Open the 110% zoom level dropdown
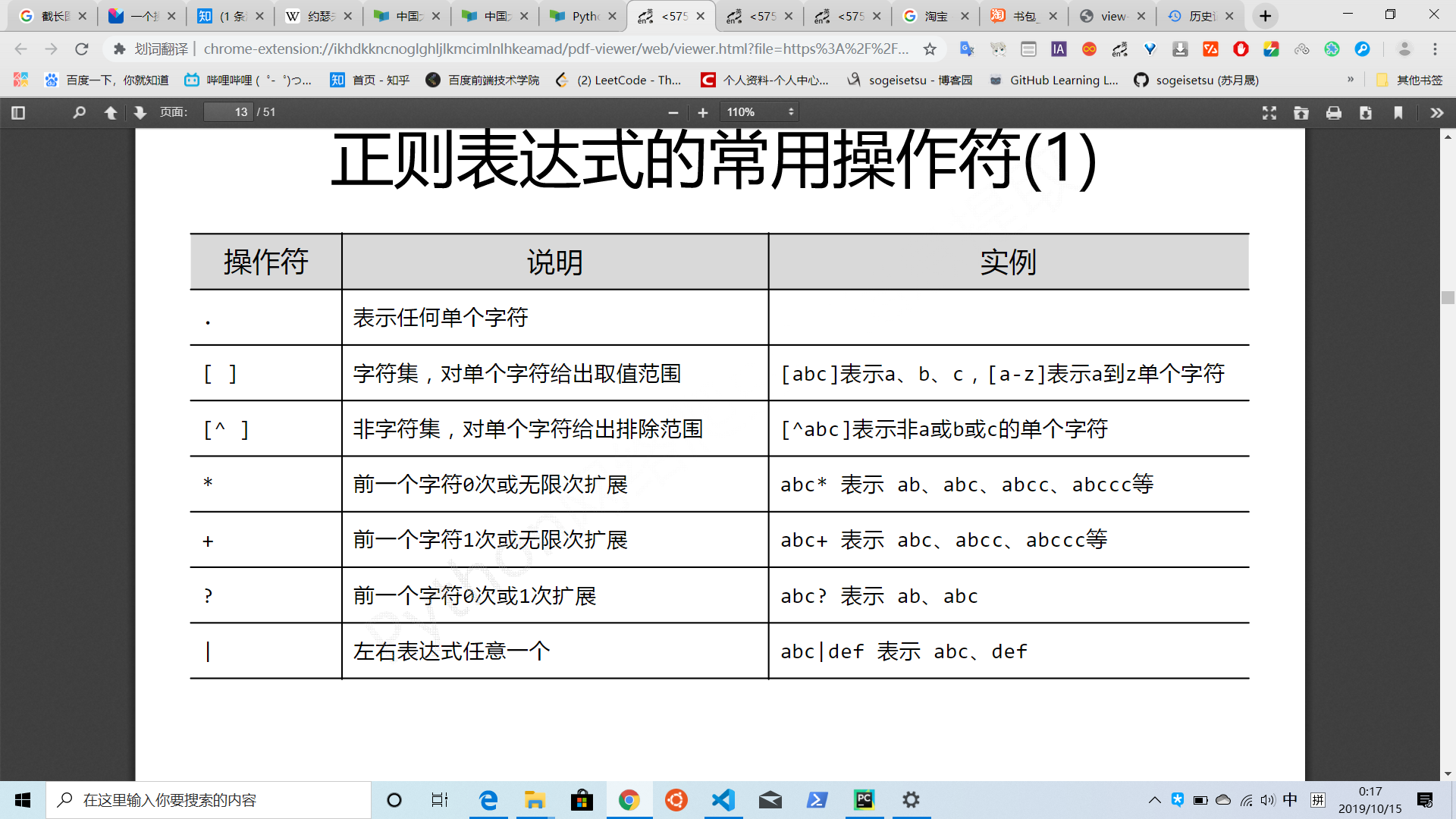This screenshot has width=1456, height=819. (x=759, y=112)
